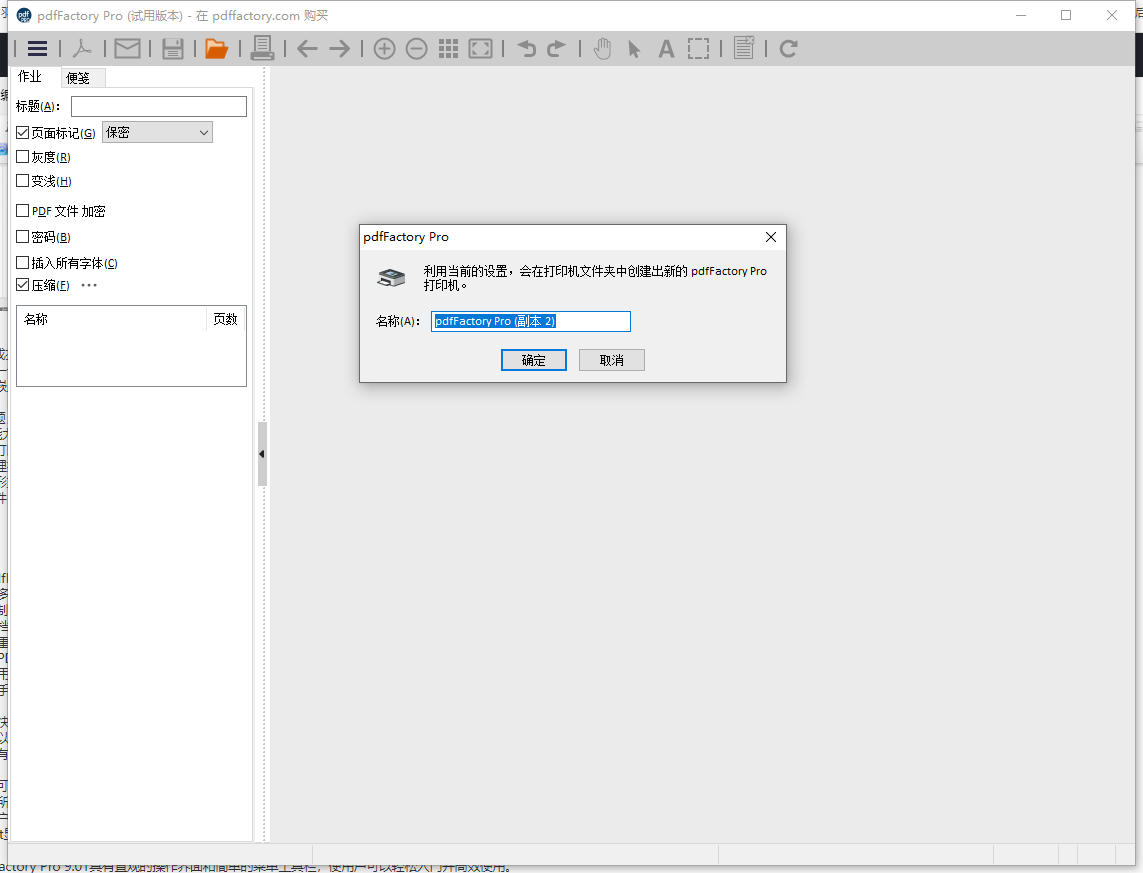Screen dimensions: 1143x873
Task: Open the 保密 page mark dropdown
Action: coord(157,132)
